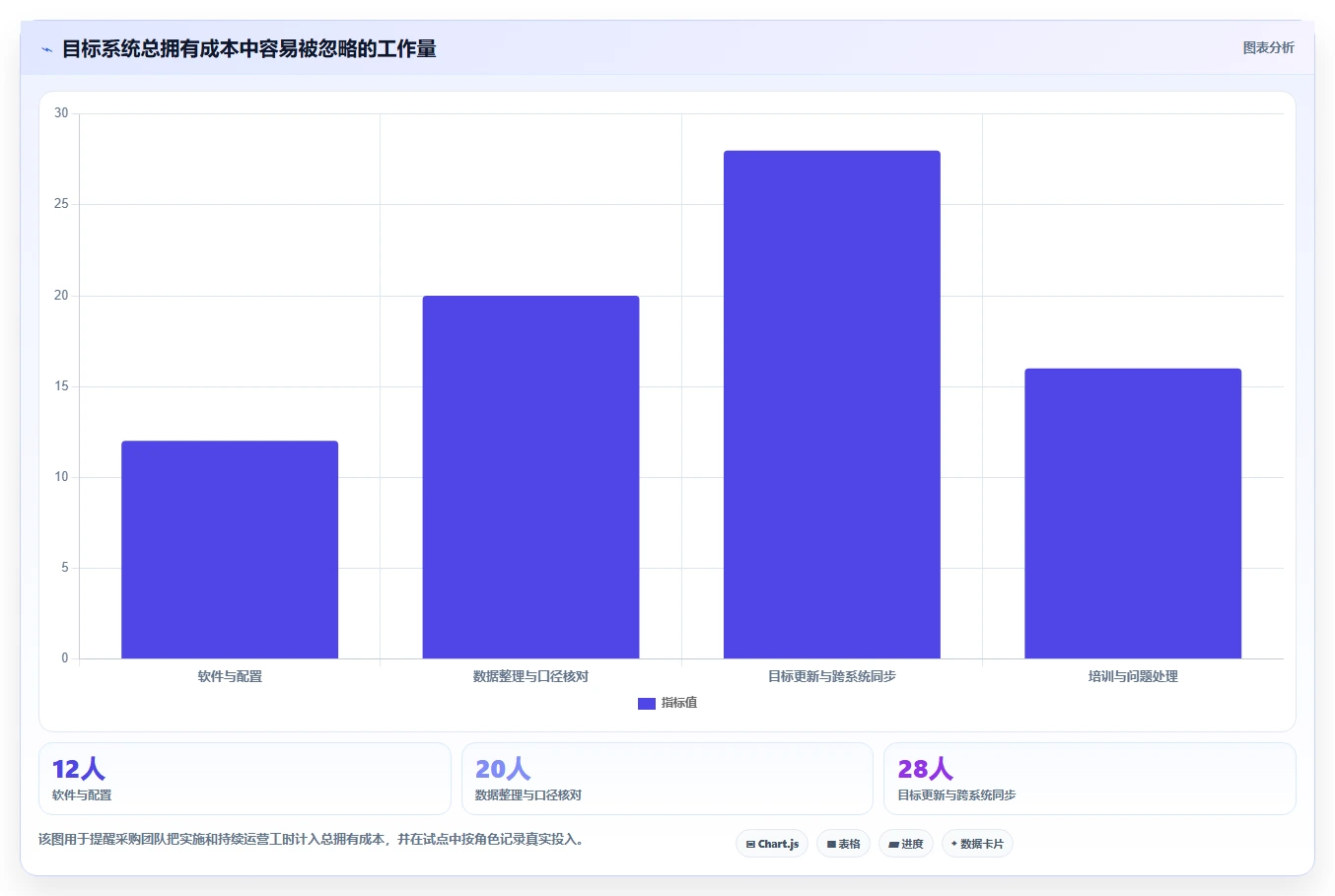Image resolution: width=1335 pixels, height=896 pixels.
Task: Click the 数据卡片 tag chip
Action: pos(977,844)
